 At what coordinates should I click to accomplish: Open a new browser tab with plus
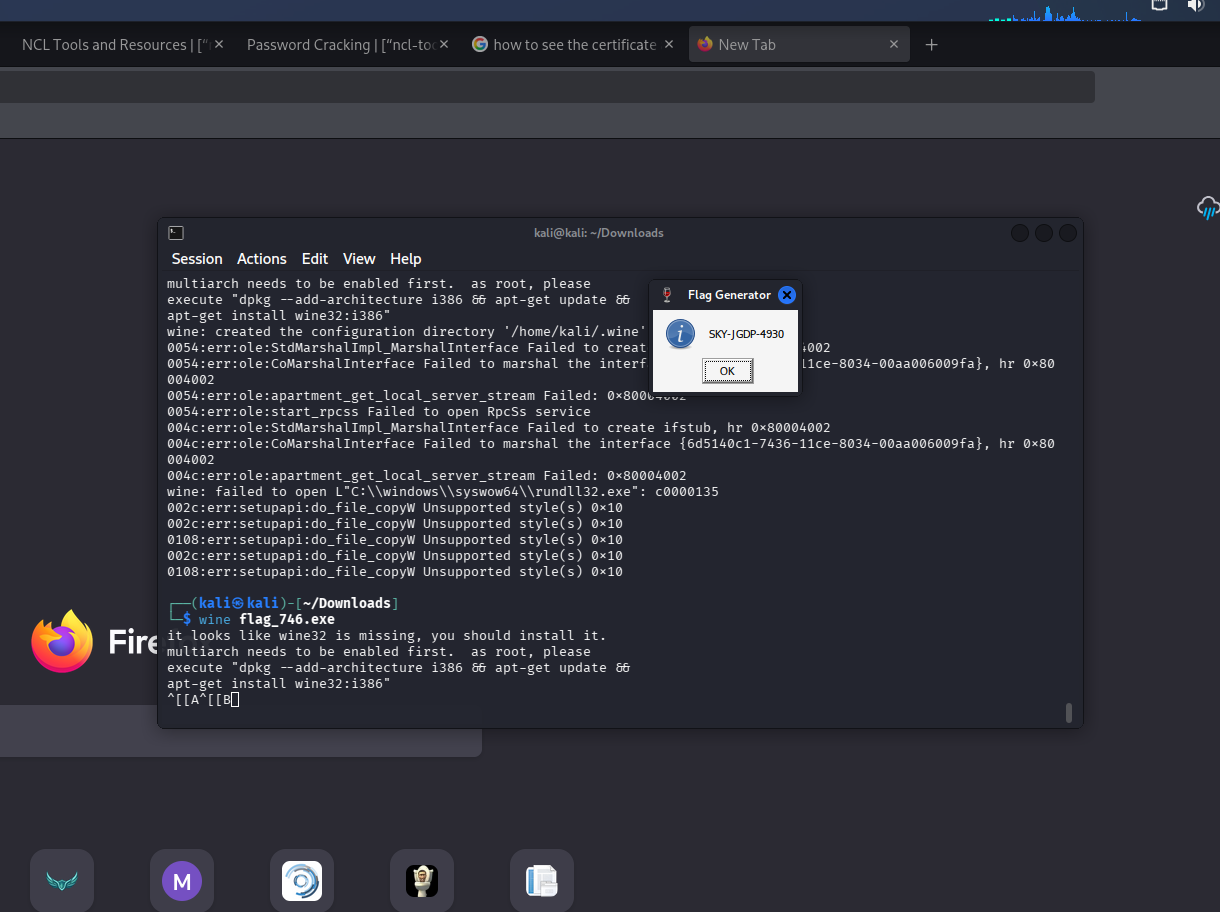[932, 45]
